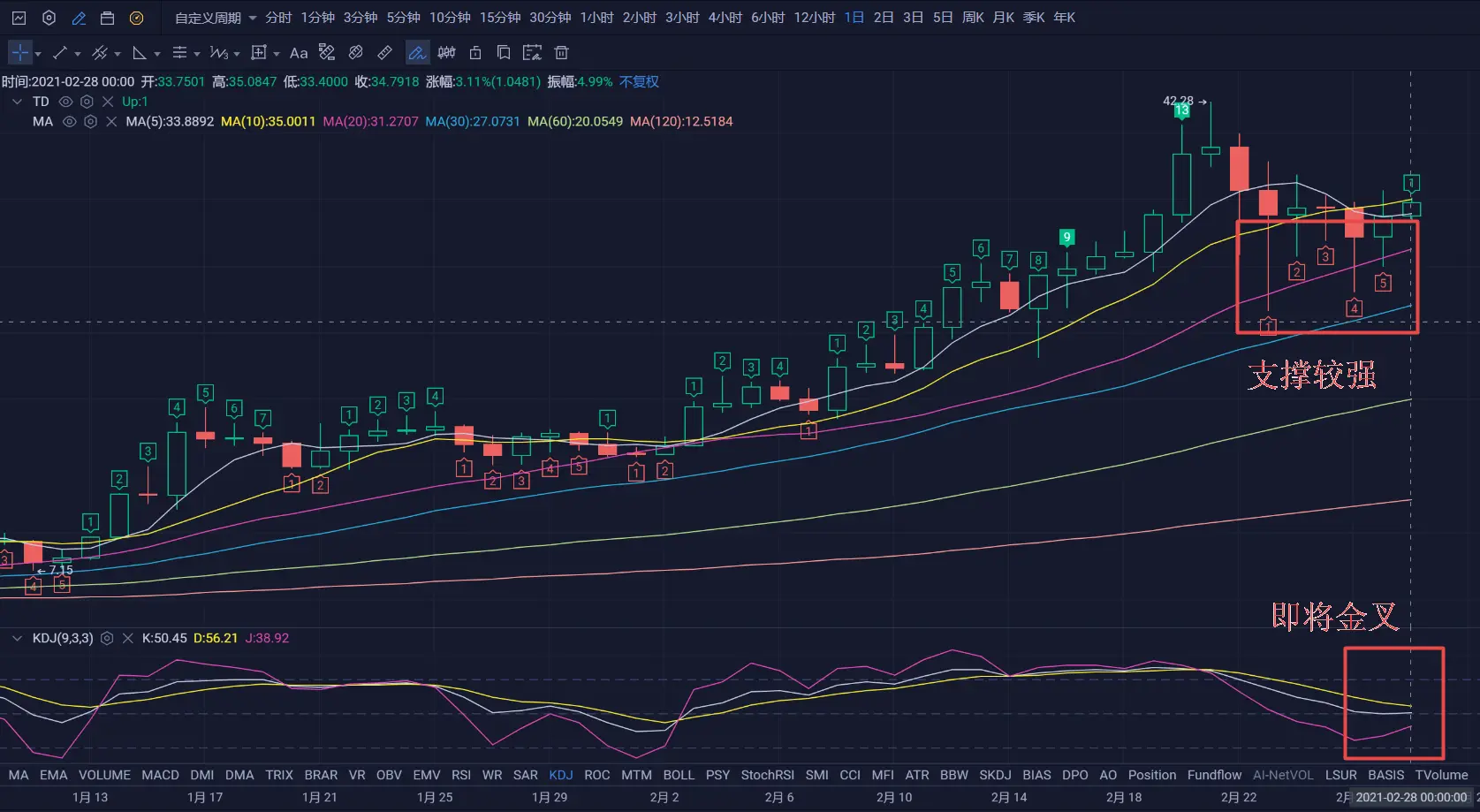Open TD indicator settings gear
The height and width of the screenshot is (812, 1480).
click(x=87, y=102)
